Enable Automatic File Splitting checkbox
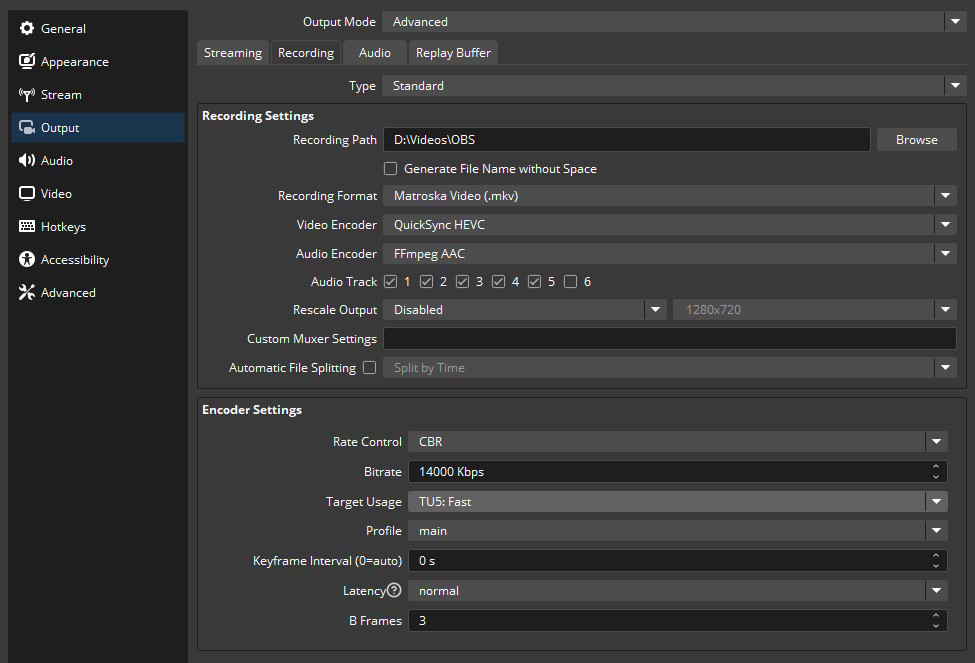The height and width of the screenshot is (663, 975). tap(369, 368)
